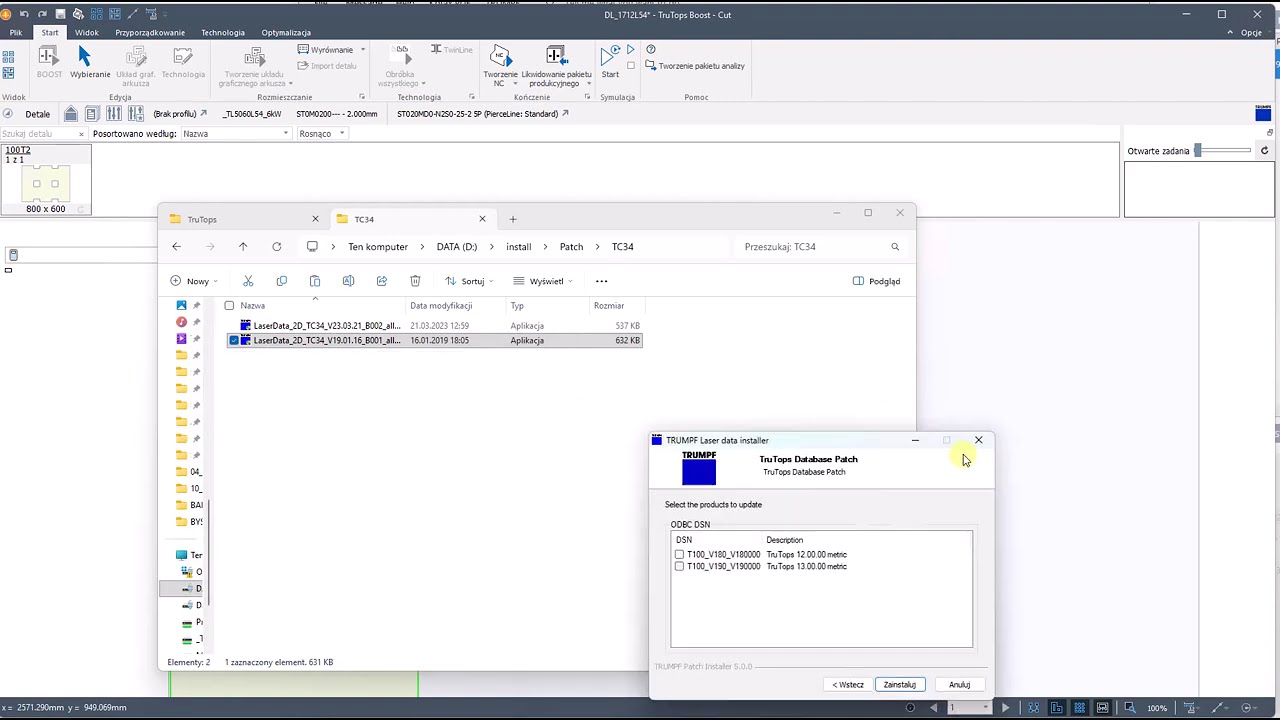Screen dimensions: 1280x720
Task: Click the sliders settings icon in detail bar
Action: (x=114, y=114)
